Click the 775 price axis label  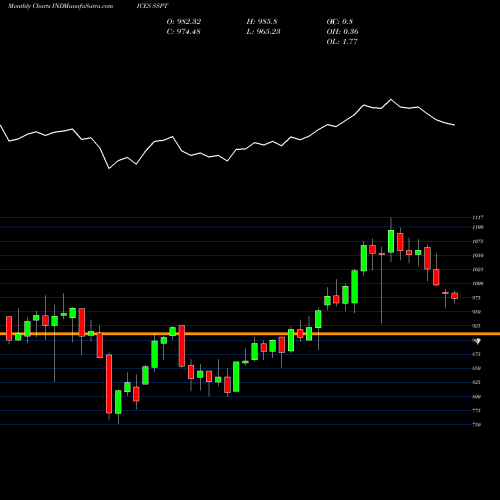476,411
